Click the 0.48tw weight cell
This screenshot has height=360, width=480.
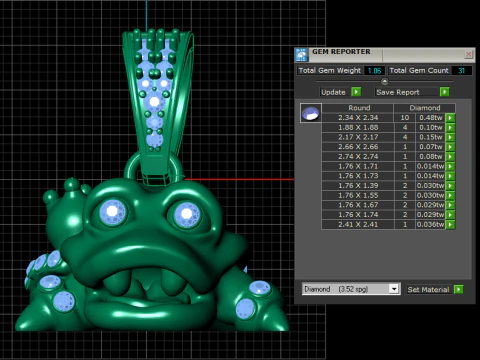pyautogui.click(x=430, y=118)
